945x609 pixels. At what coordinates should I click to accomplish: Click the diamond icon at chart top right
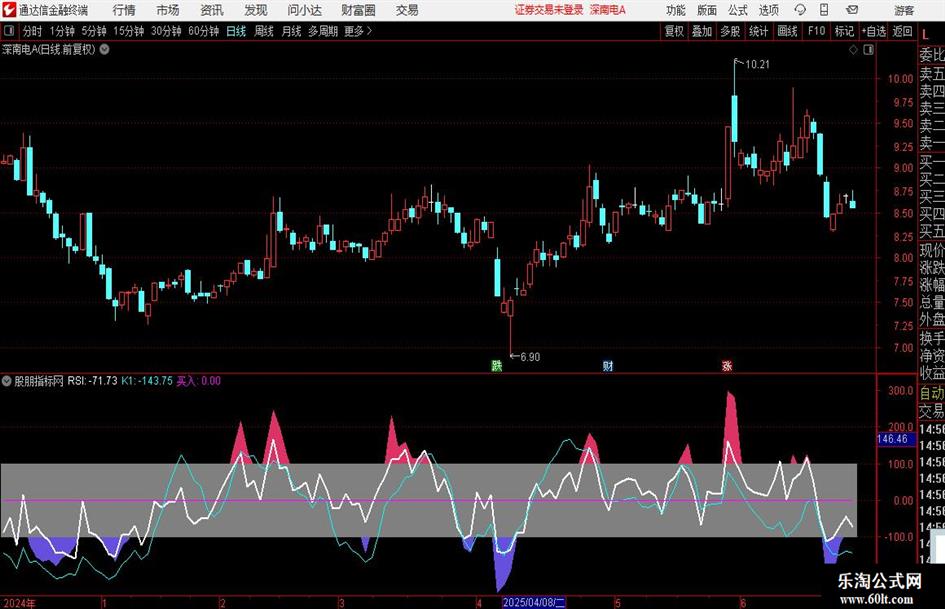[853, 50]
